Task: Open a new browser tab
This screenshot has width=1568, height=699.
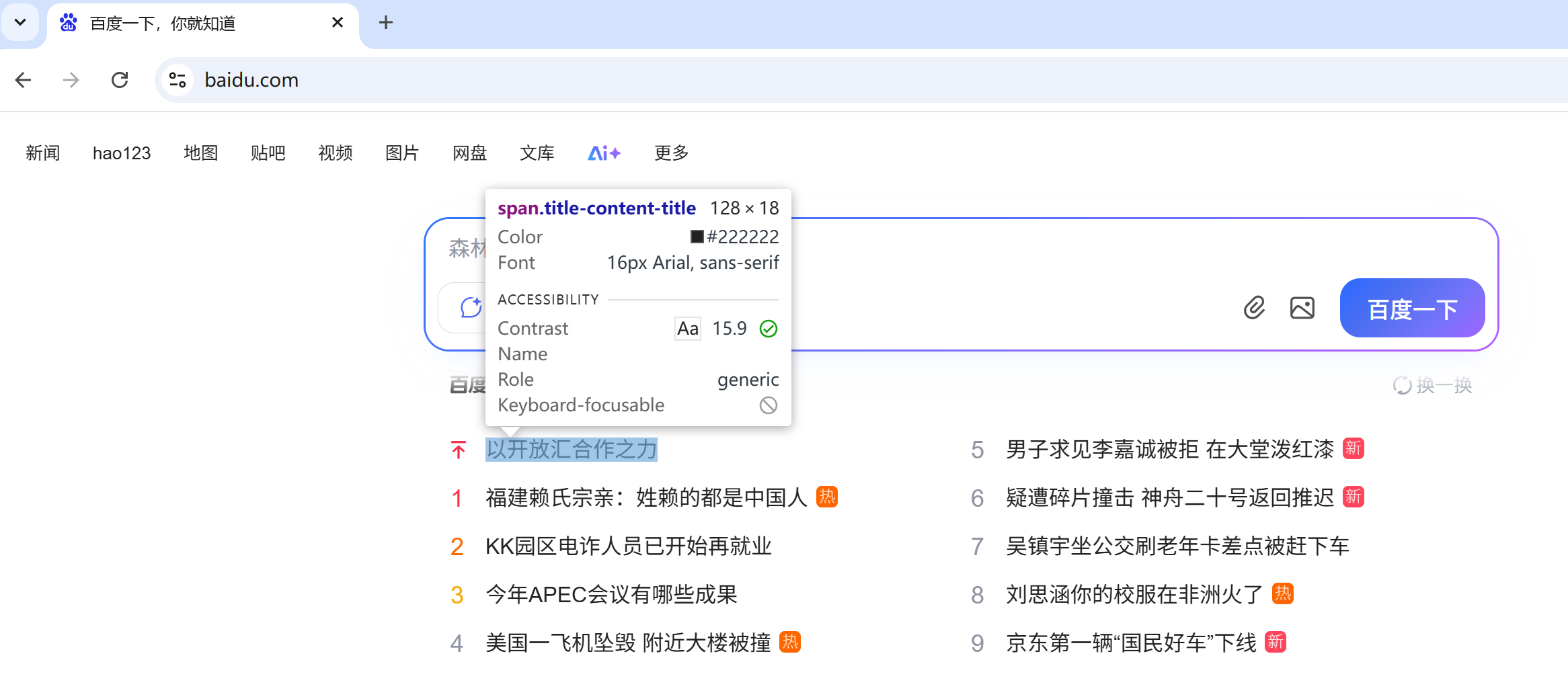Action: (385, 23)
